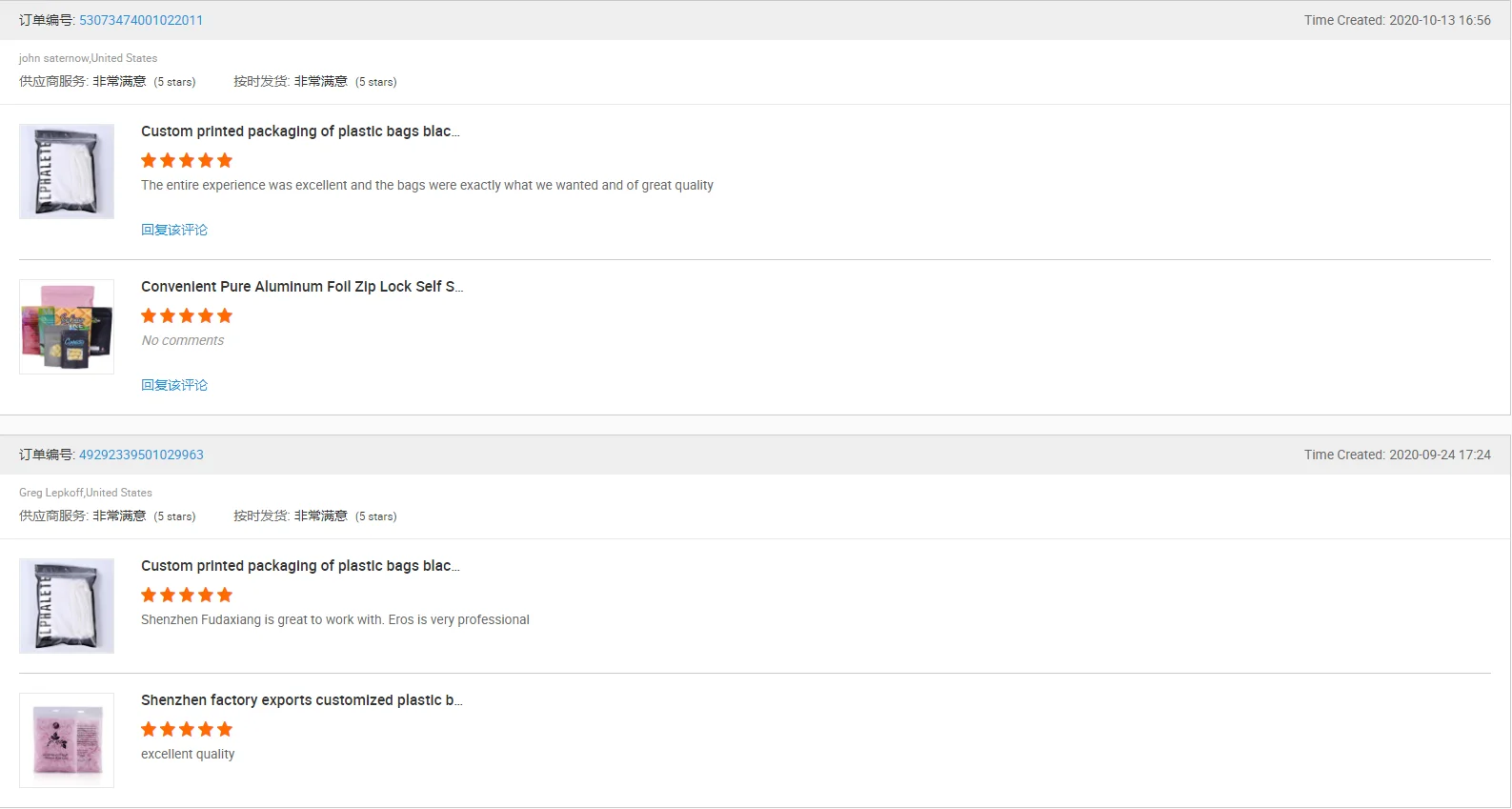The height and width of the screenshot is (809, 1512).
Task: Click first order's Custom printed packaging title
Action: click(x=300, y=131)
